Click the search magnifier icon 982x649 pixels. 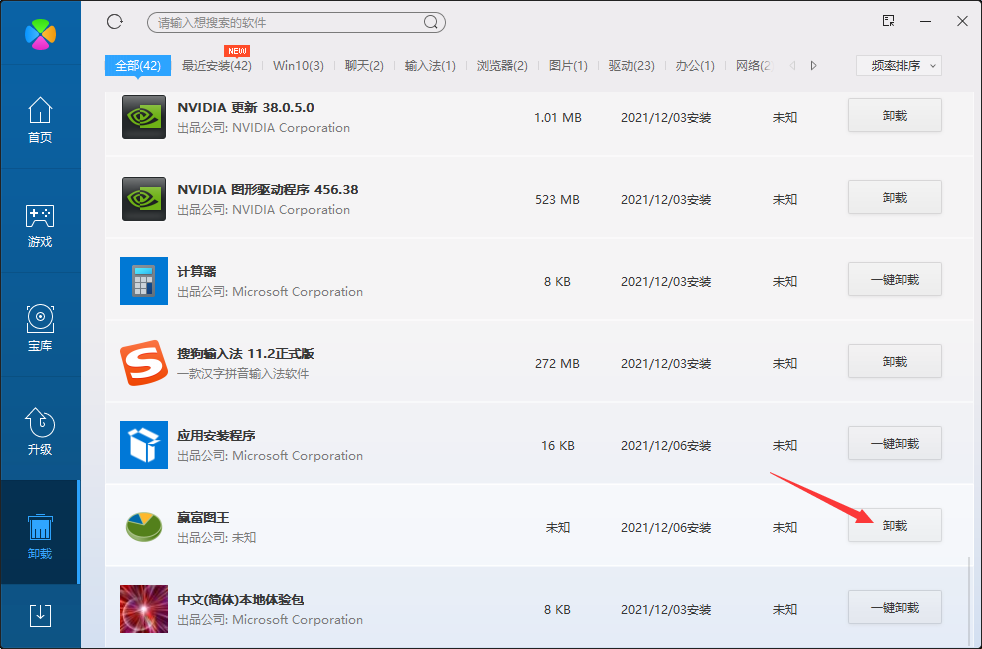coord(430,23)
